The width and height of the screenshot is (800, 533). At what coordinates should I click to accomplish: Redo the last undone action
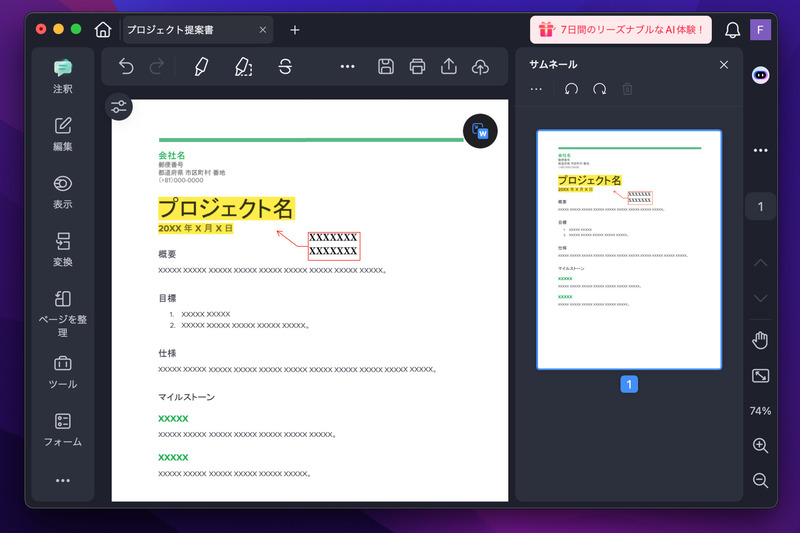tap(157, 66)
